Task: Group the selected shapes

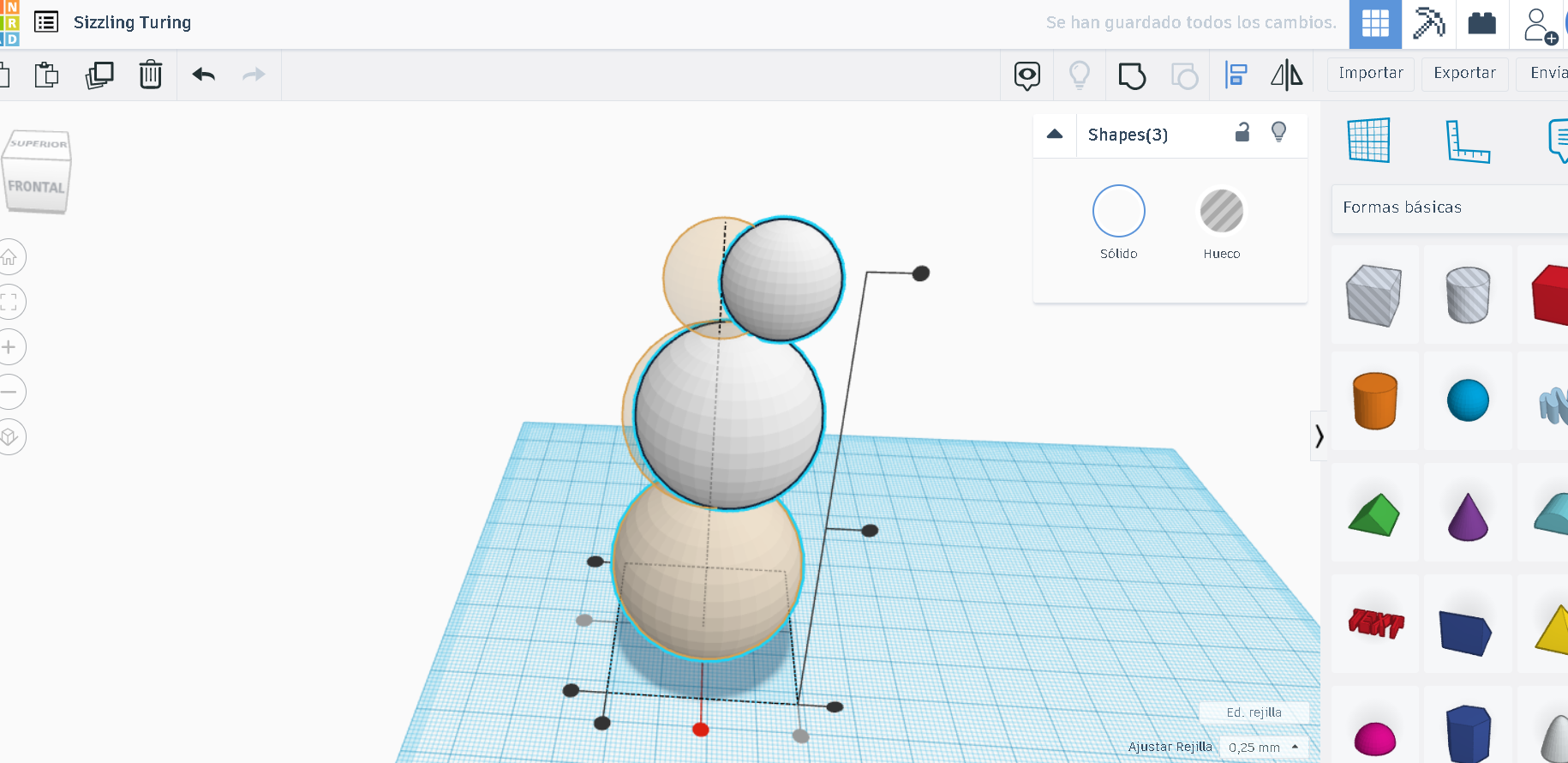Action: coord(1132,75)
